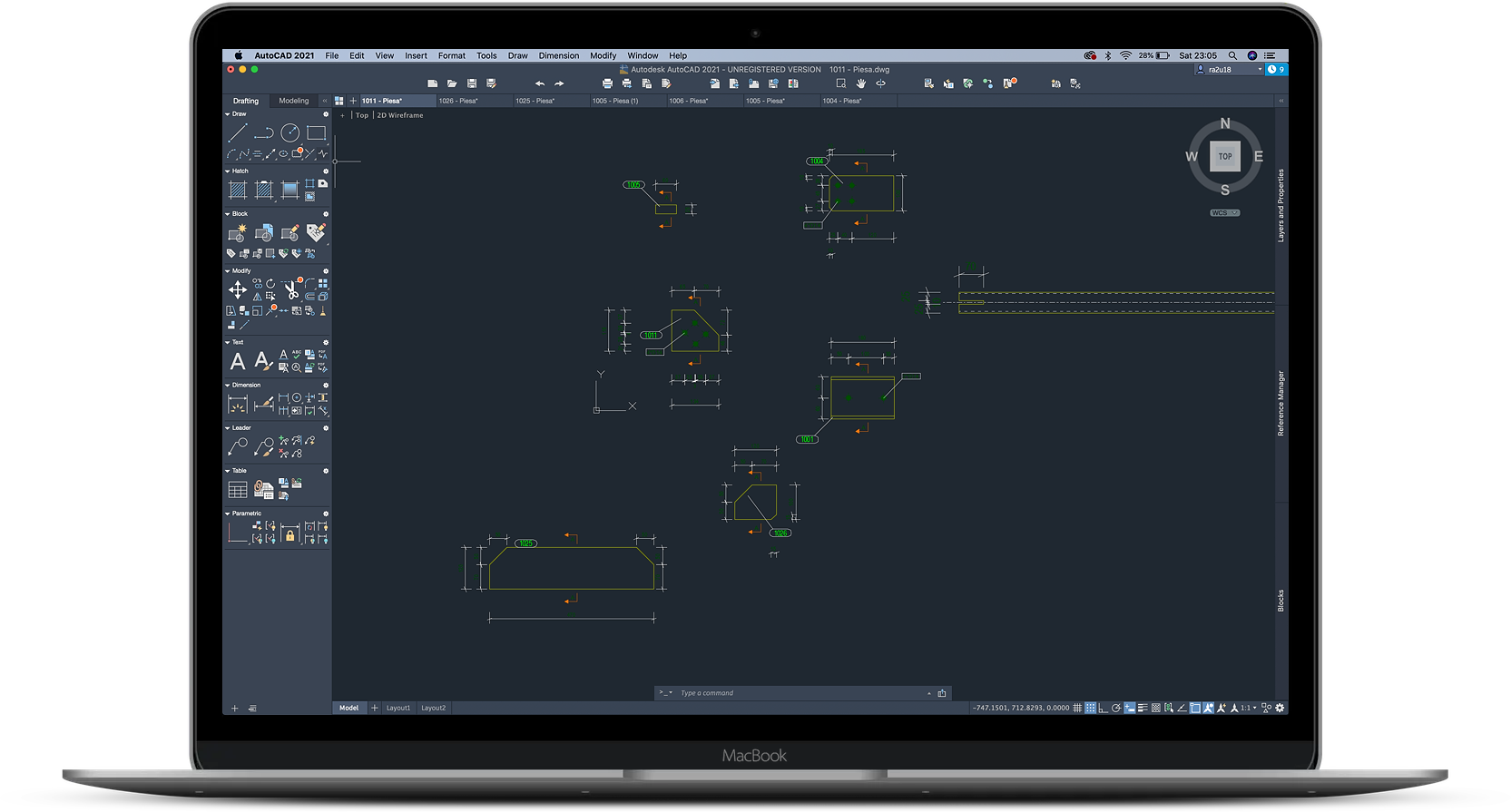The image size is (1511, 812).
Task: Select the Pan hand tool in toolbar
Action: tap(860, 83)
